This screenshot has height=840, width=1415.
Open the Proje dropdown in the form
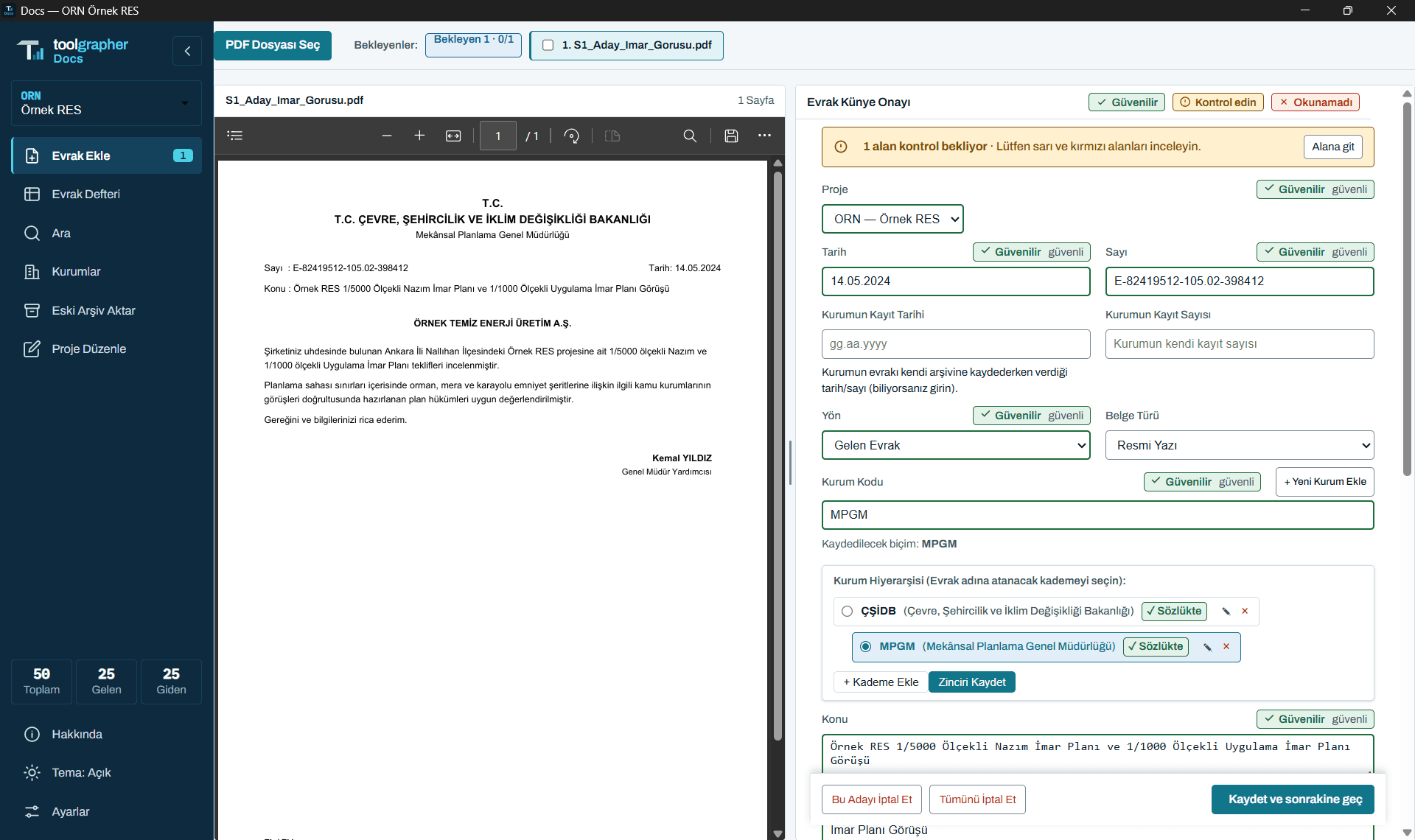892,219
